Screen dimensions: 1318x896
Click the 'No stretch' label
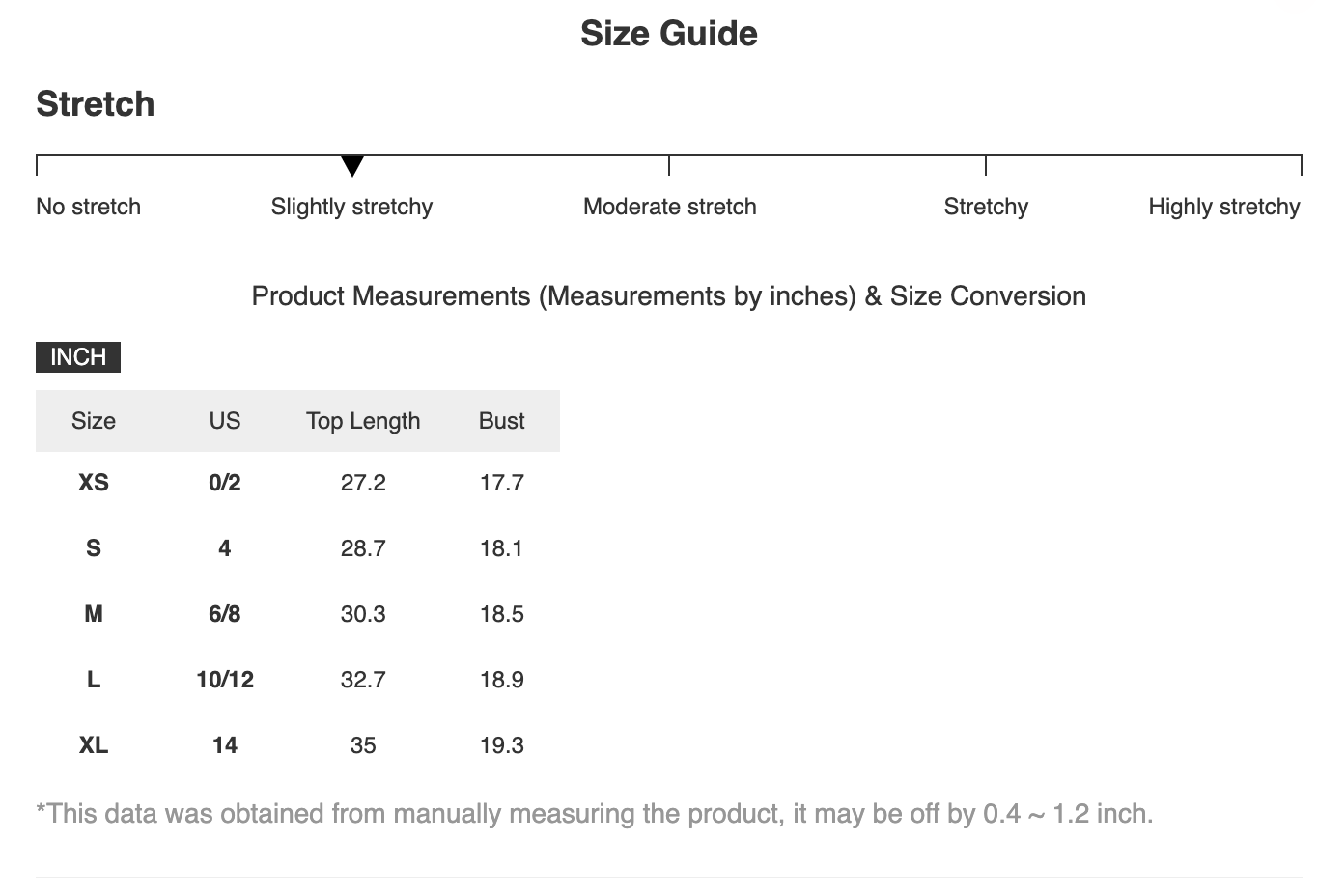pos(88,207)
